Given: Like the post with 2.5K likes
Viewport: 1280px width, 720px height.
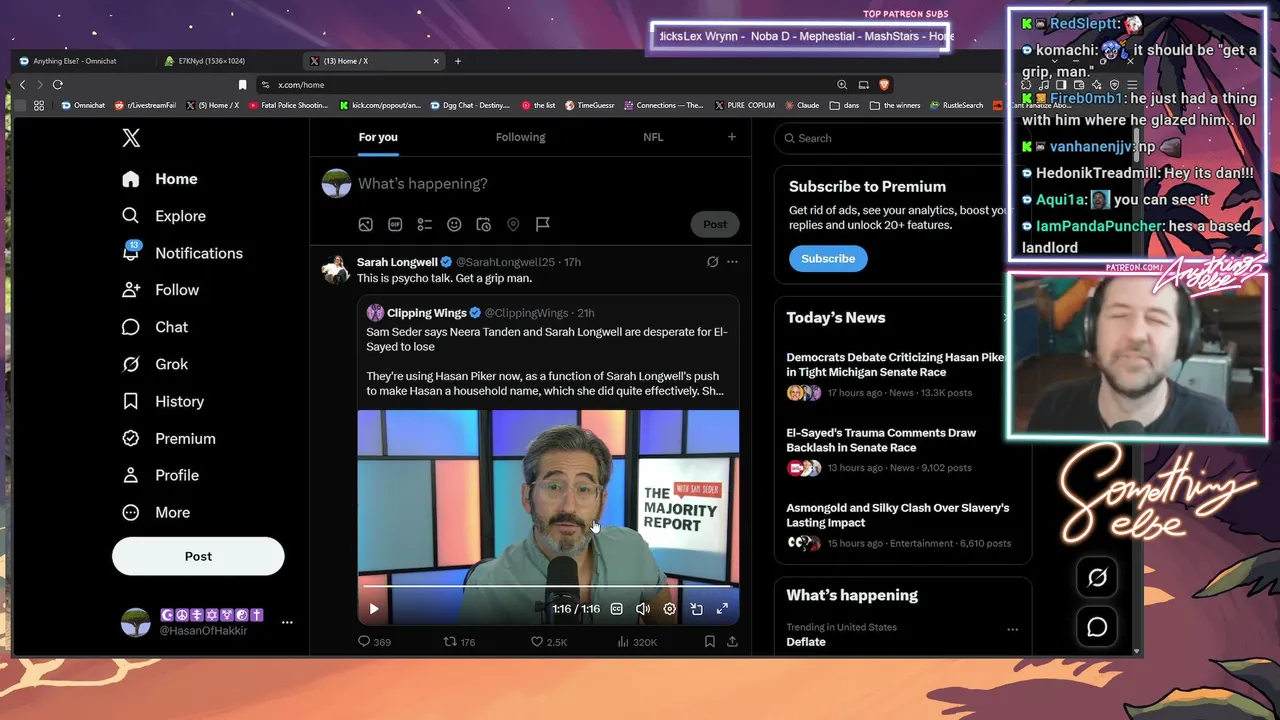Looking at the screenshot, I should click(549, 641).
